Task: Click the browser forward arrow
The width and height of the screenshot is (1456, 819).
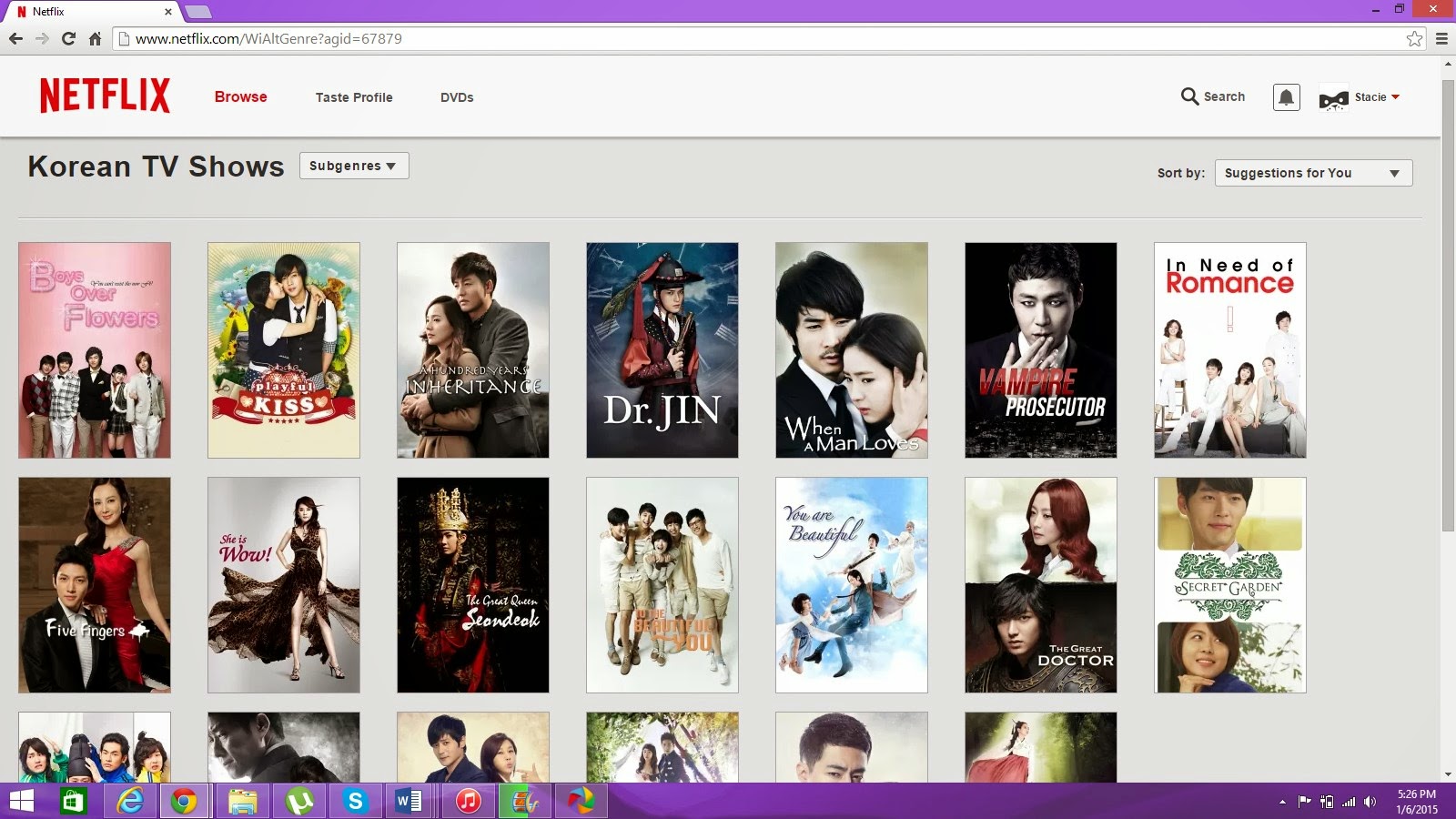Action: [x=42, y=38]
